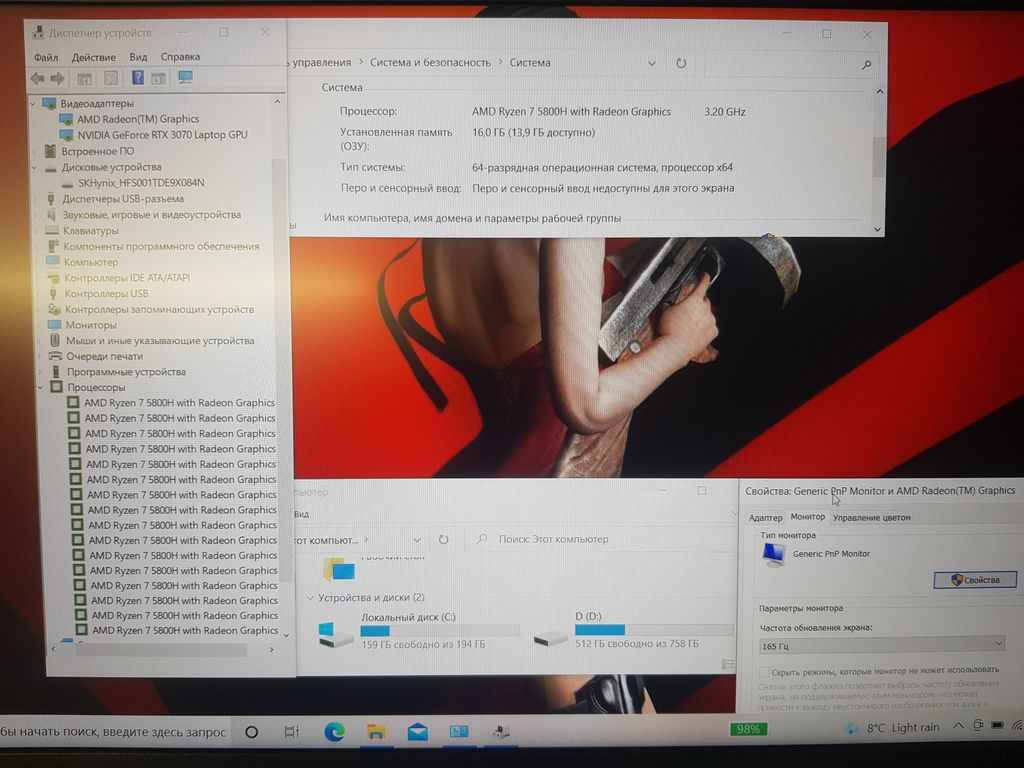The height and width of the screenshot is (768, 1024).
Task: Click the Scan for hardware changes monitor icon
Action: pyautogui.click(x=185, y=78)
